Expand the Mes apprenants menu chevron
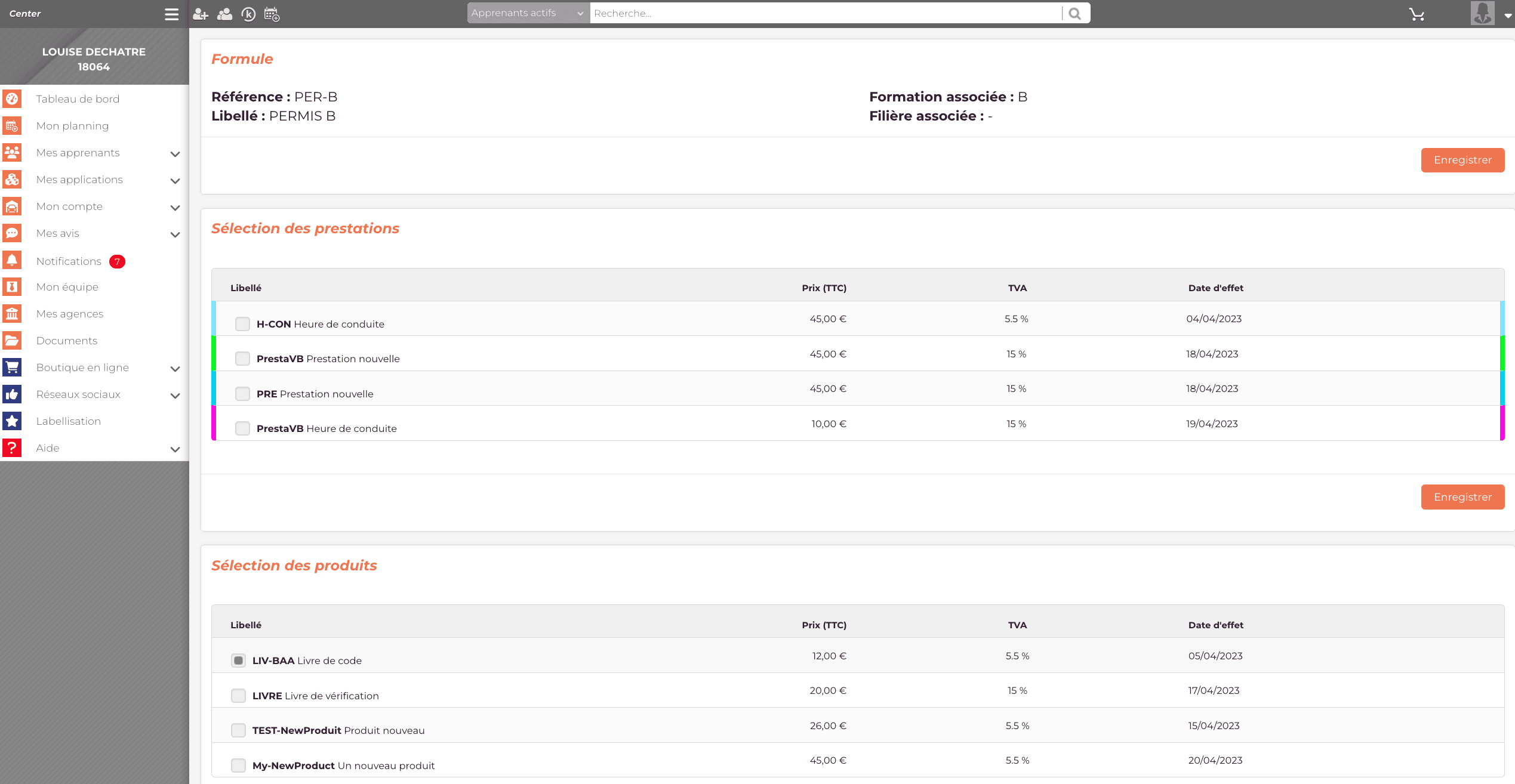The width and height of the screenshot is (1515, 784). [175, 153]
